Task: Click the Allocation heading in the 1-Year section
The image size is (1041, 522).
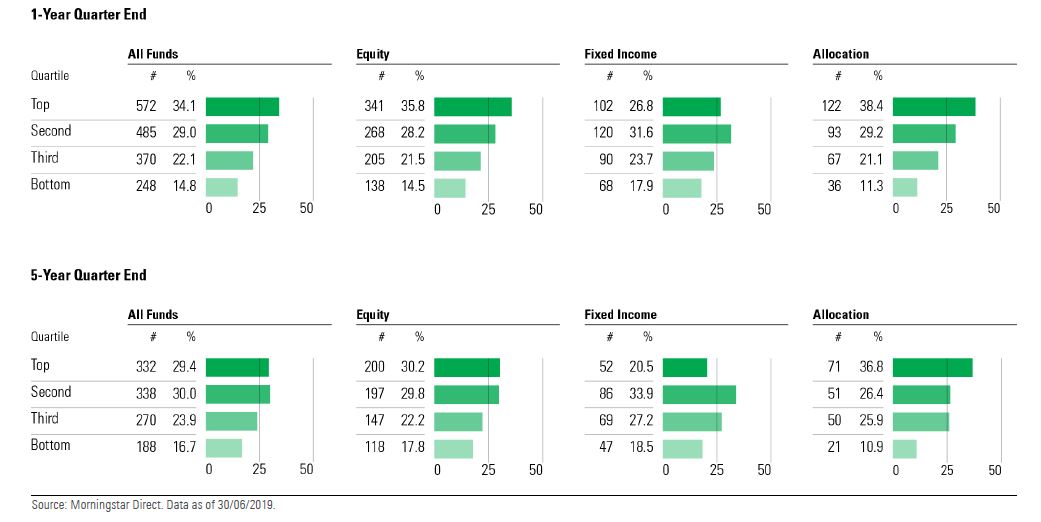Action: click(x=841, y=54)
